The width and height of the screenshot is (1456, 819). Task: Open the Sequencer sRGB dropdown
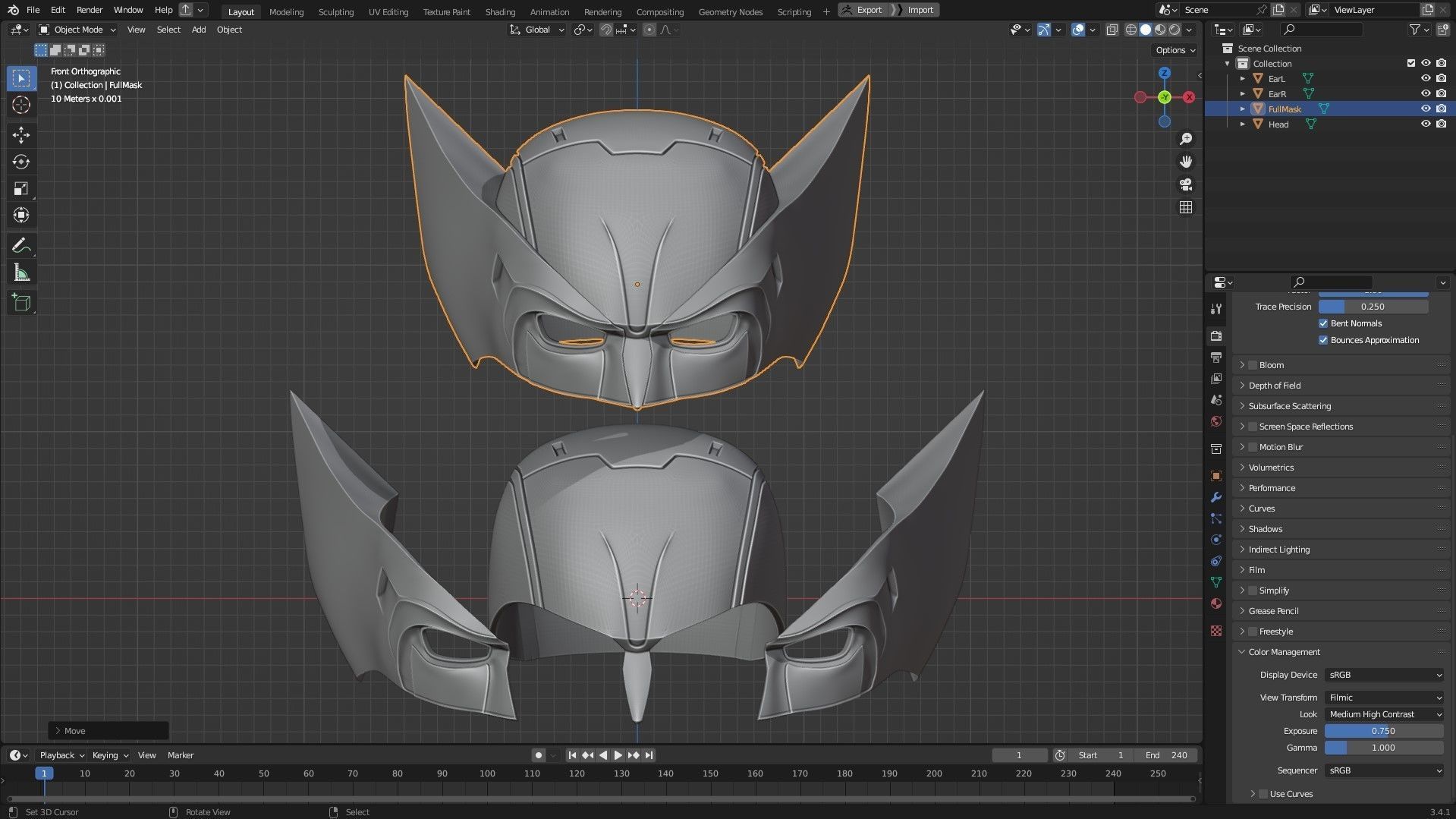pyautogui.click(x=1384, y=770)
